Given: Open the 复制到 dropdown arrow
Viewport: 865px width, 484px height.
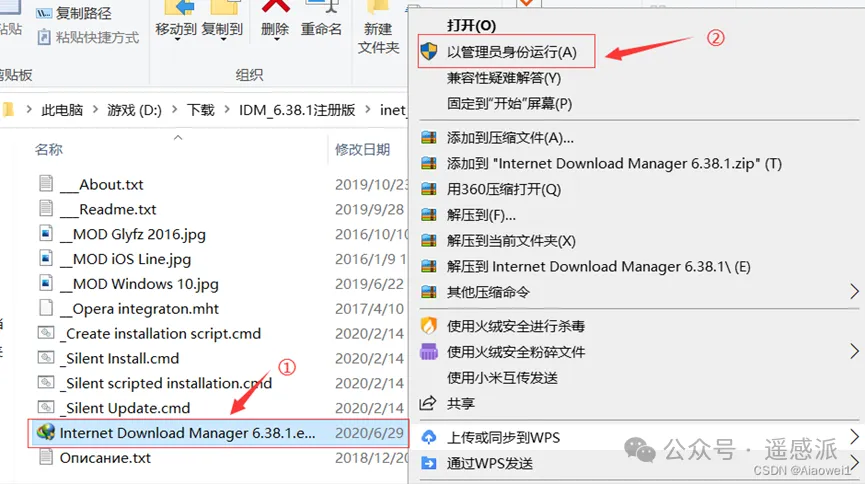Looking at the screenshot, I should click(x=222, y=40).
